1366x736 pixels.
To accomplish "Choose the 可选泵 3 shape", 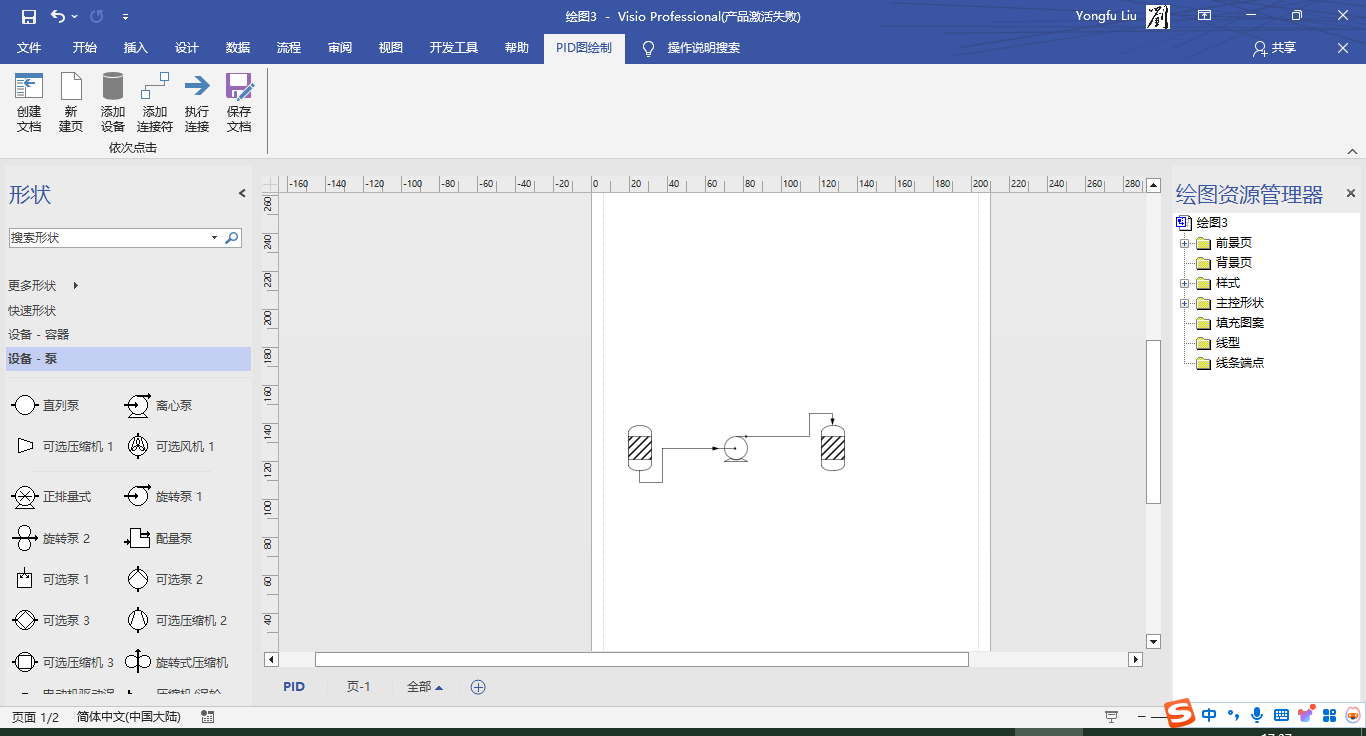I will (51, 620).
